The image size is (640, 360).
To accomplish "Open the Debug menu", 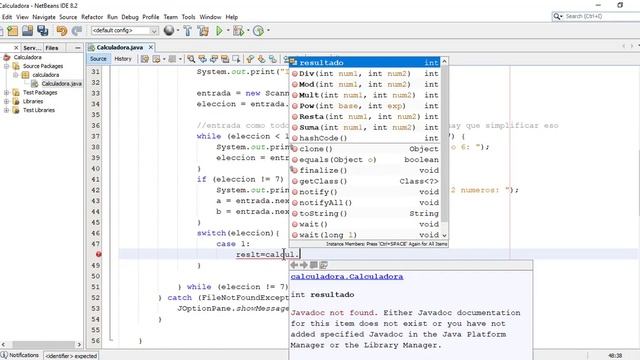I will pyautogui.click(x=130, y=17).
